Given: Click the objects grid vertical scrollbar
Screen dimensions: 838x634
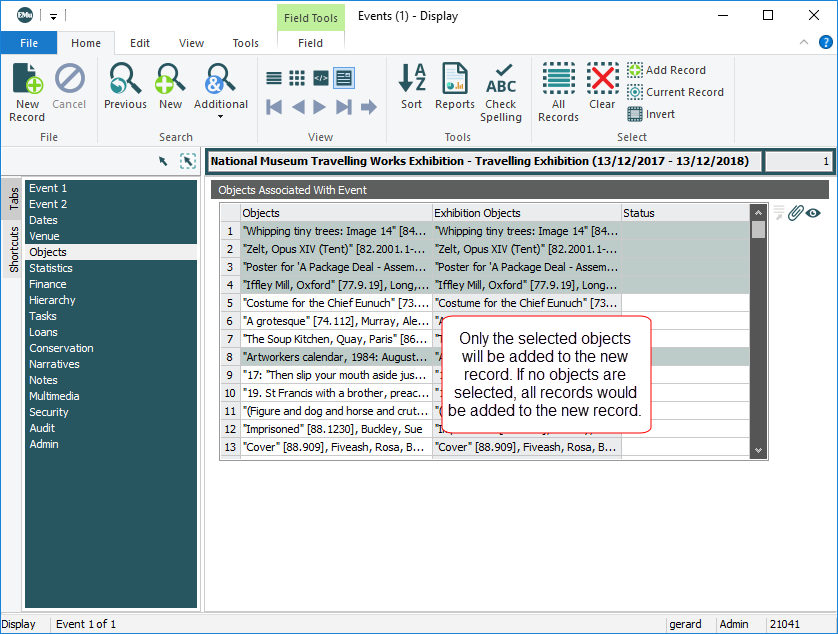Looking at the screenshot, I should 759,330.
